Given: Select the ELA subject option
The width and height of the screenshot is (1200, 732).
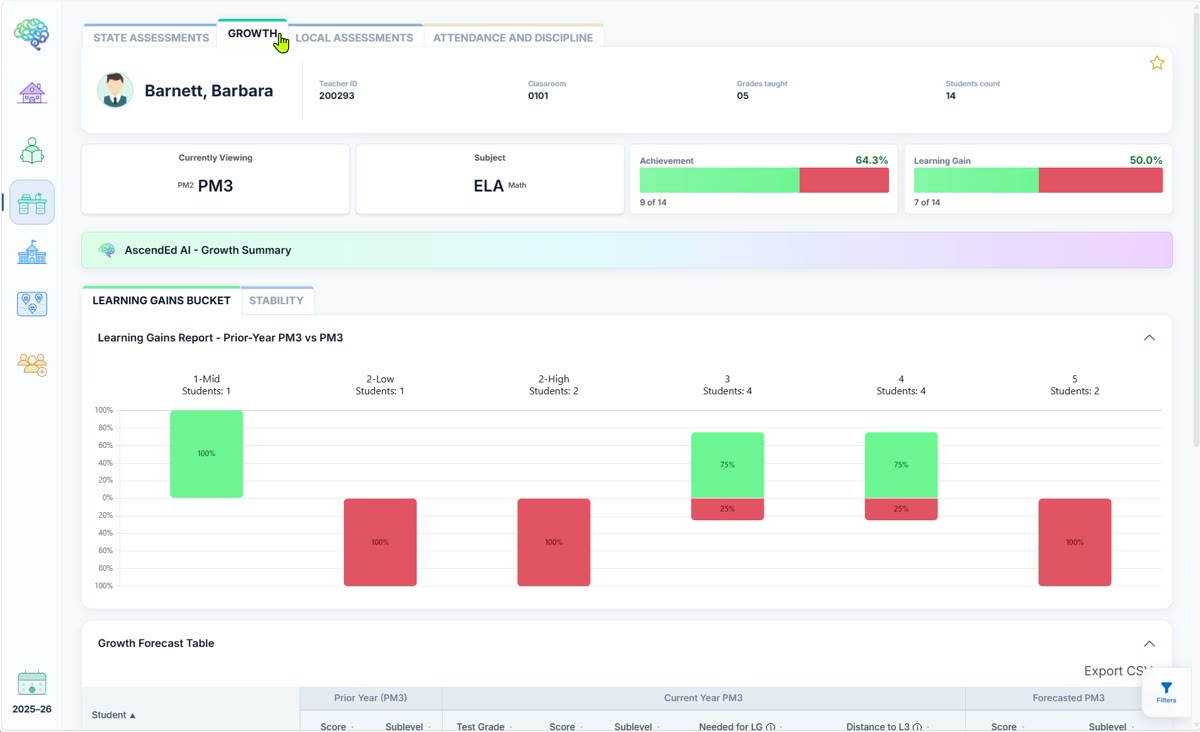Looking at the screenshot, I should pos(488,186).
